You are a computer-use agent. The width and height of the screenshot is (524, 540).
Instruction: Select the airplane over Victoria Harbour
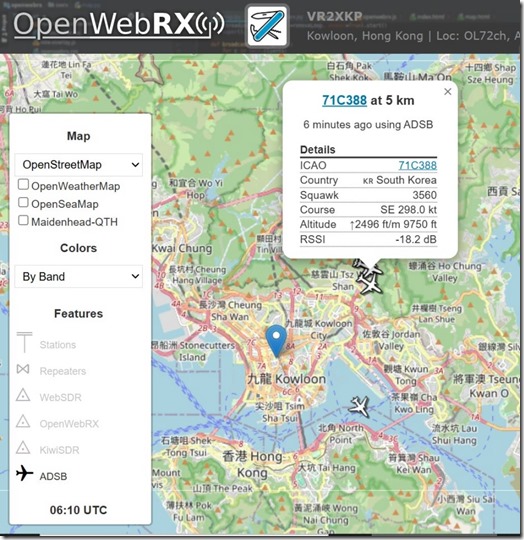pyautogui.click(x=359, y=406)
